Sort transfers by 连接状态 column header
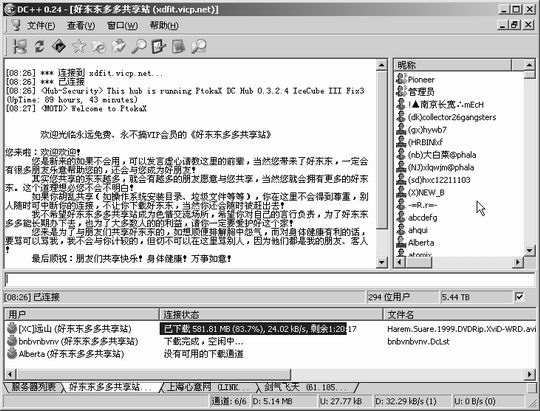 (271, 314)
